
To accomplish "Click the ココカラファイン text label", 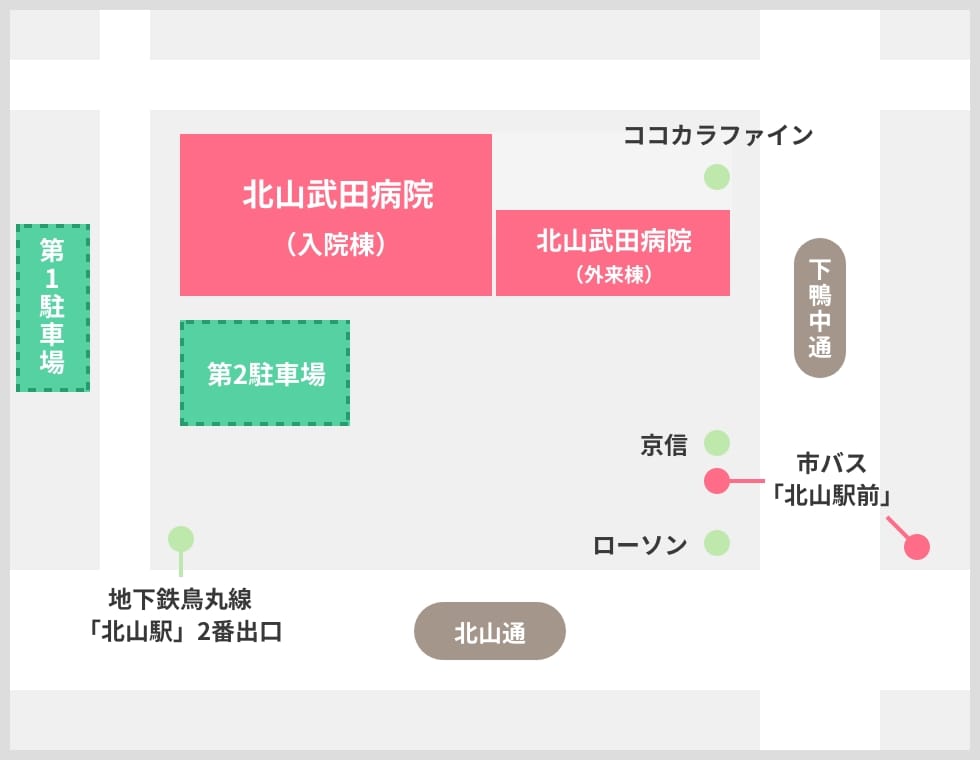I will tap(718, 135).
